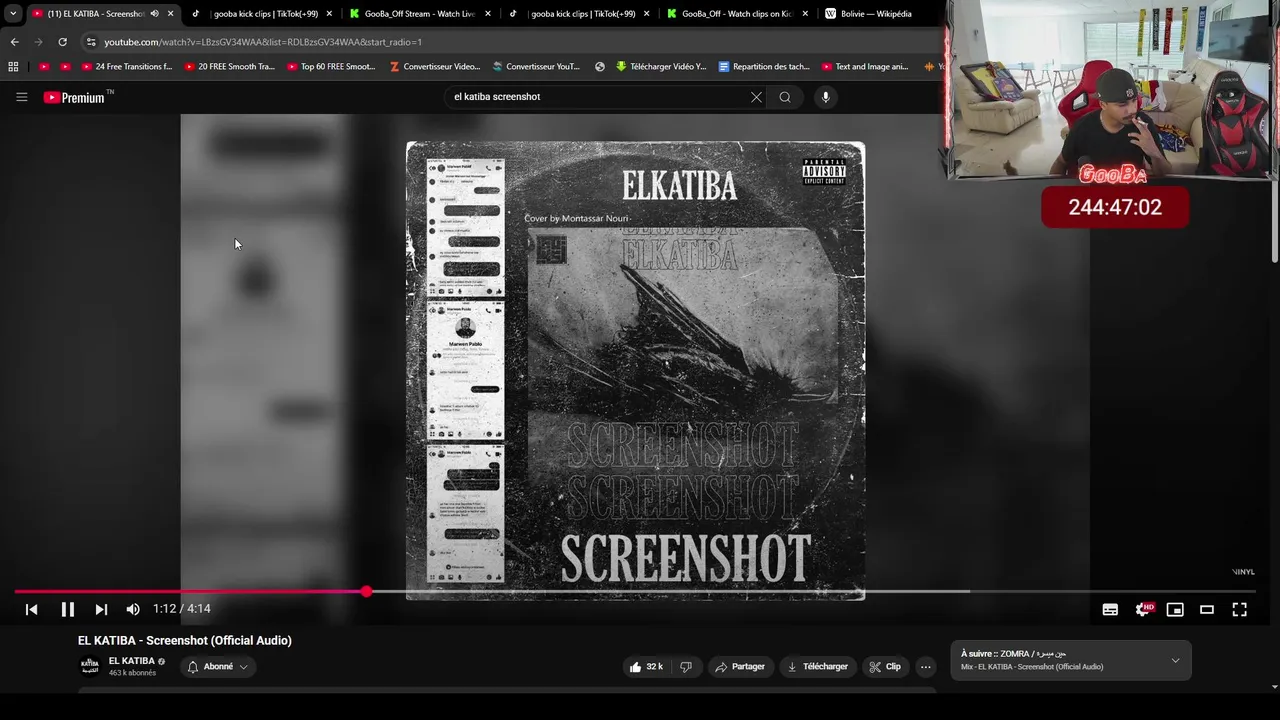Clear the search text with the X
The width and height of the screenshot is (1280, 720).
point(756,97)
